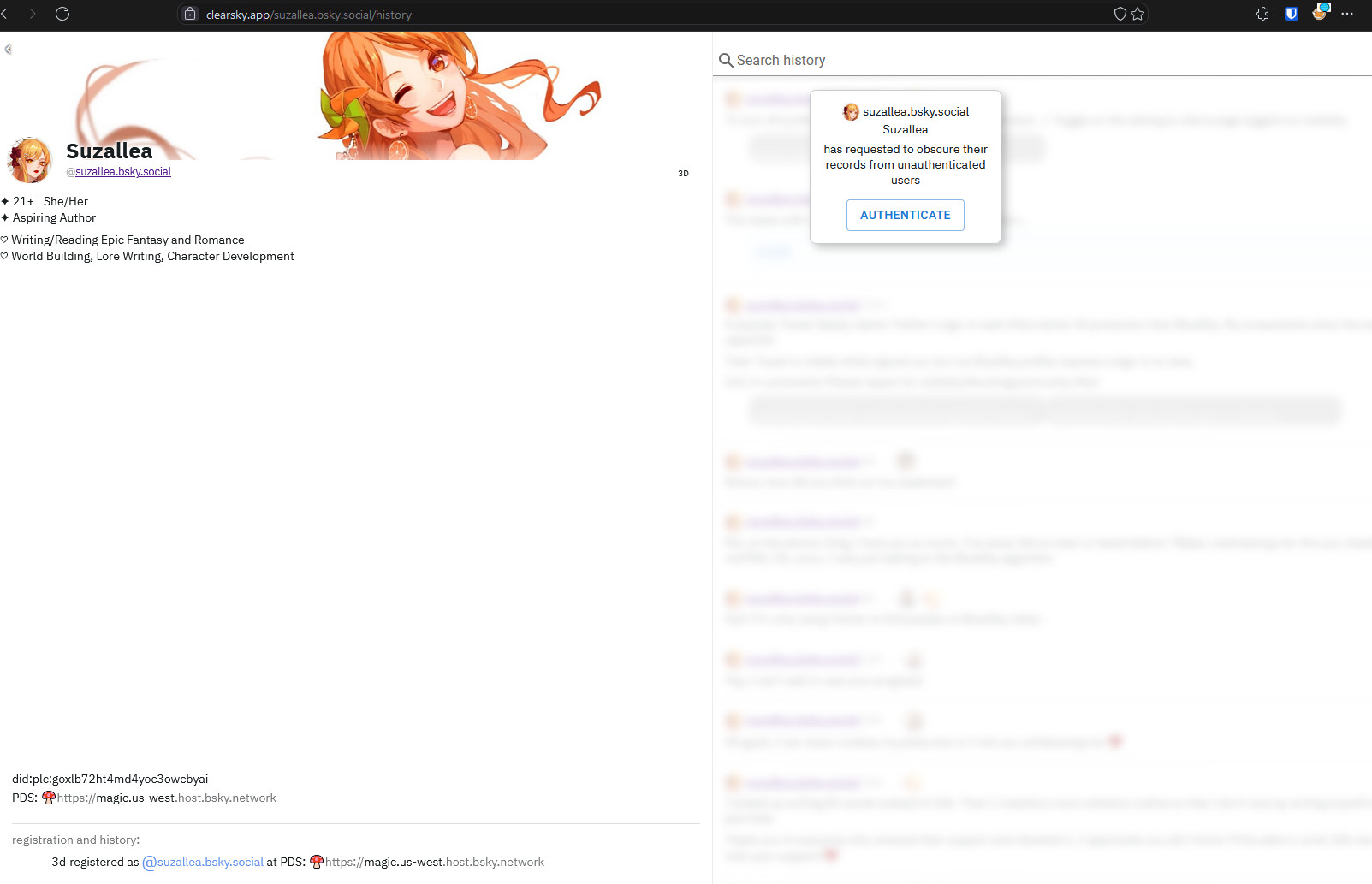Click the browser forward arrow

click(x=33, y=14)
